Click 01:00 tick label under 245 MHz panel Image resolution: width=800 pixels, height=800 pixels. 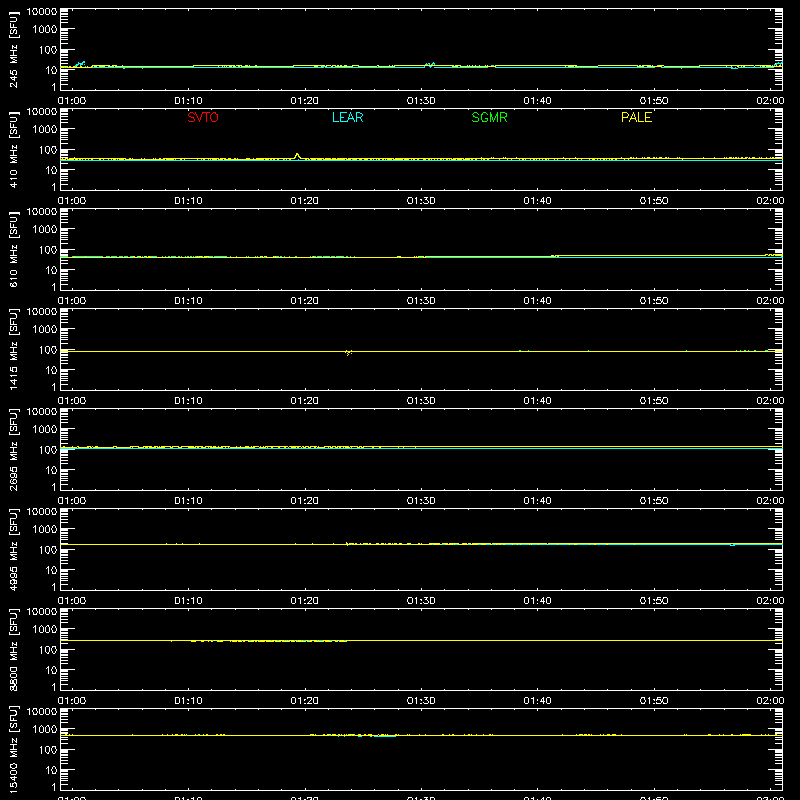point(71,101)
